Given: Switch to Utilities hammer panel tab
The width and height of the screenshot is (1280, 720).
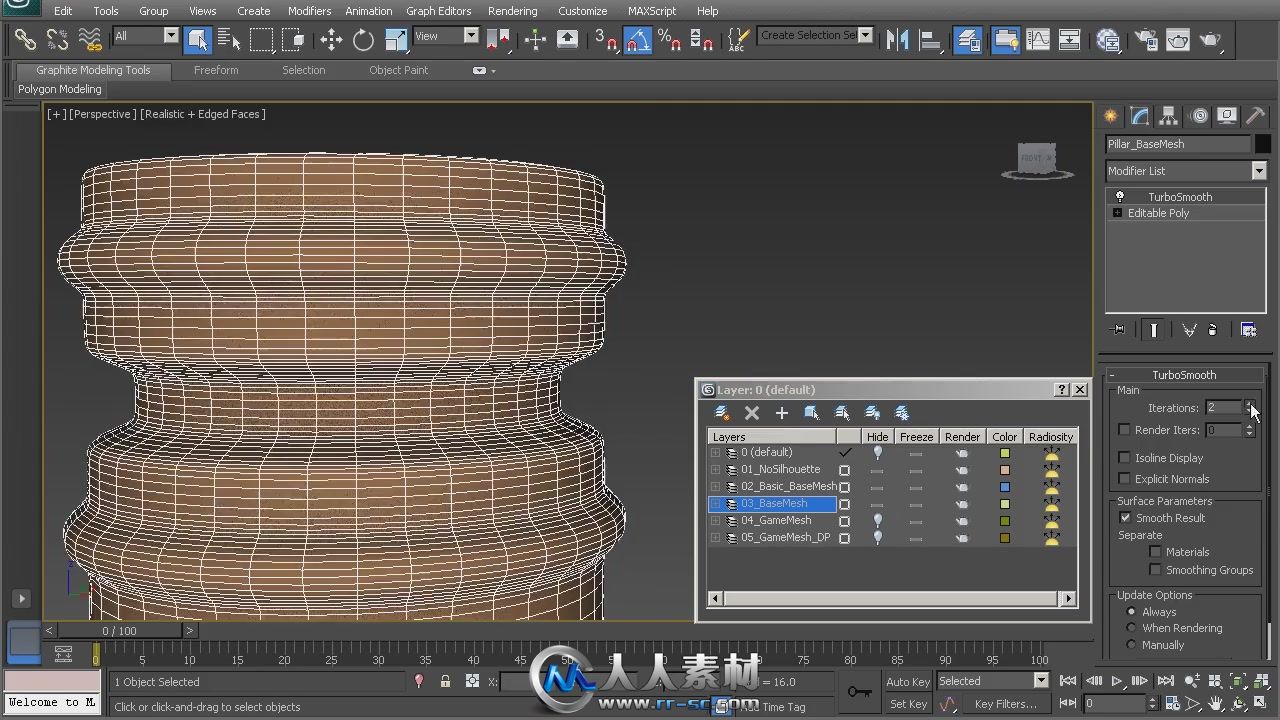Looking at the screenshot, I should (x=1255, y=116).
